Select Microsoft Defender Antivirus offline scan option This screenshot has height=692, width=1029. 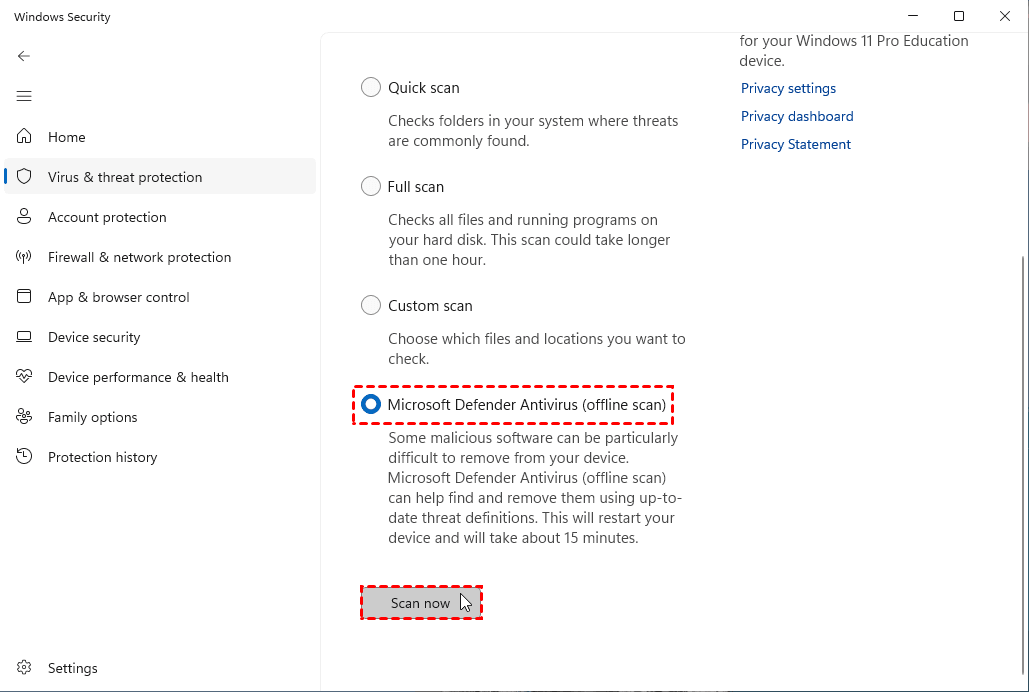(x=371, y=405)
